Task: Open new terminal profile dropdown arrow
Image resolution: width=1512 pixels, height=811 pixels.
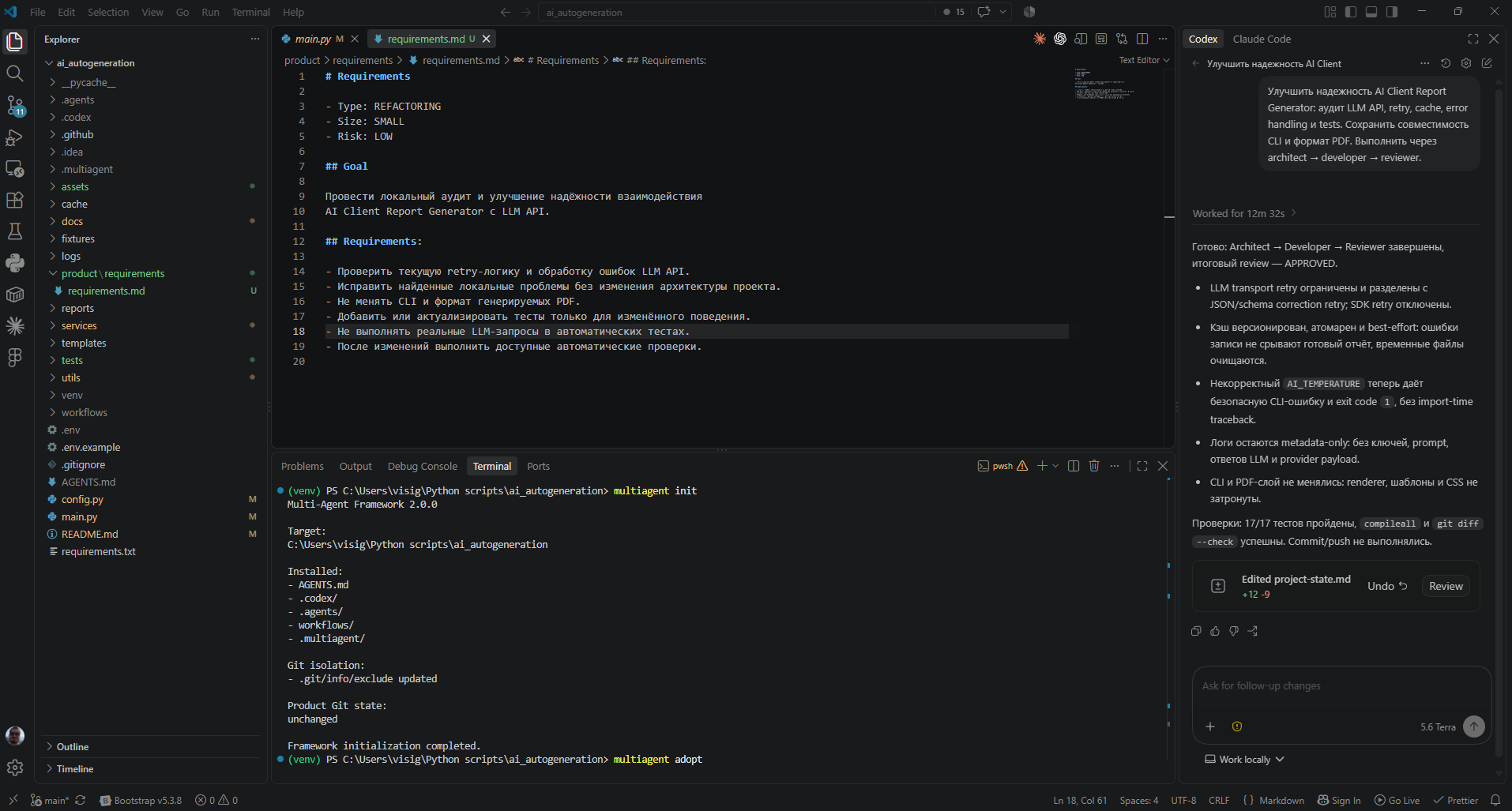Action: [x=1055, y=466]
